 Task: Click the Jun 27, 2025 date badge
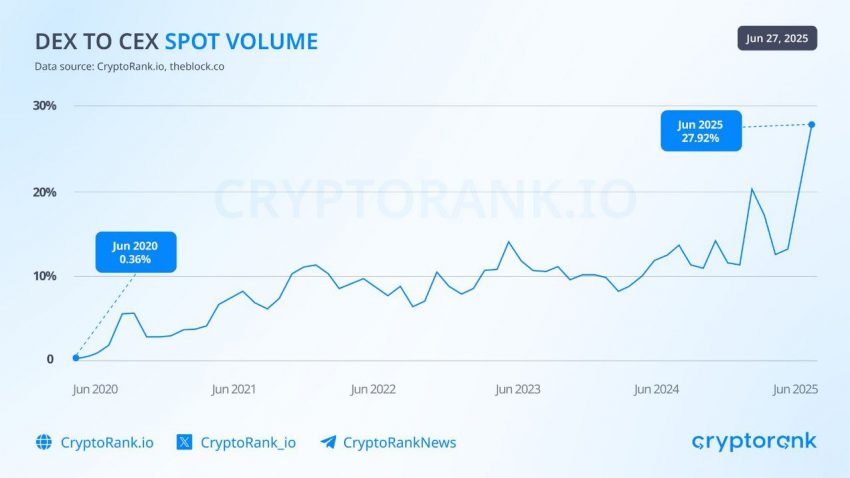tap(777, 38)
